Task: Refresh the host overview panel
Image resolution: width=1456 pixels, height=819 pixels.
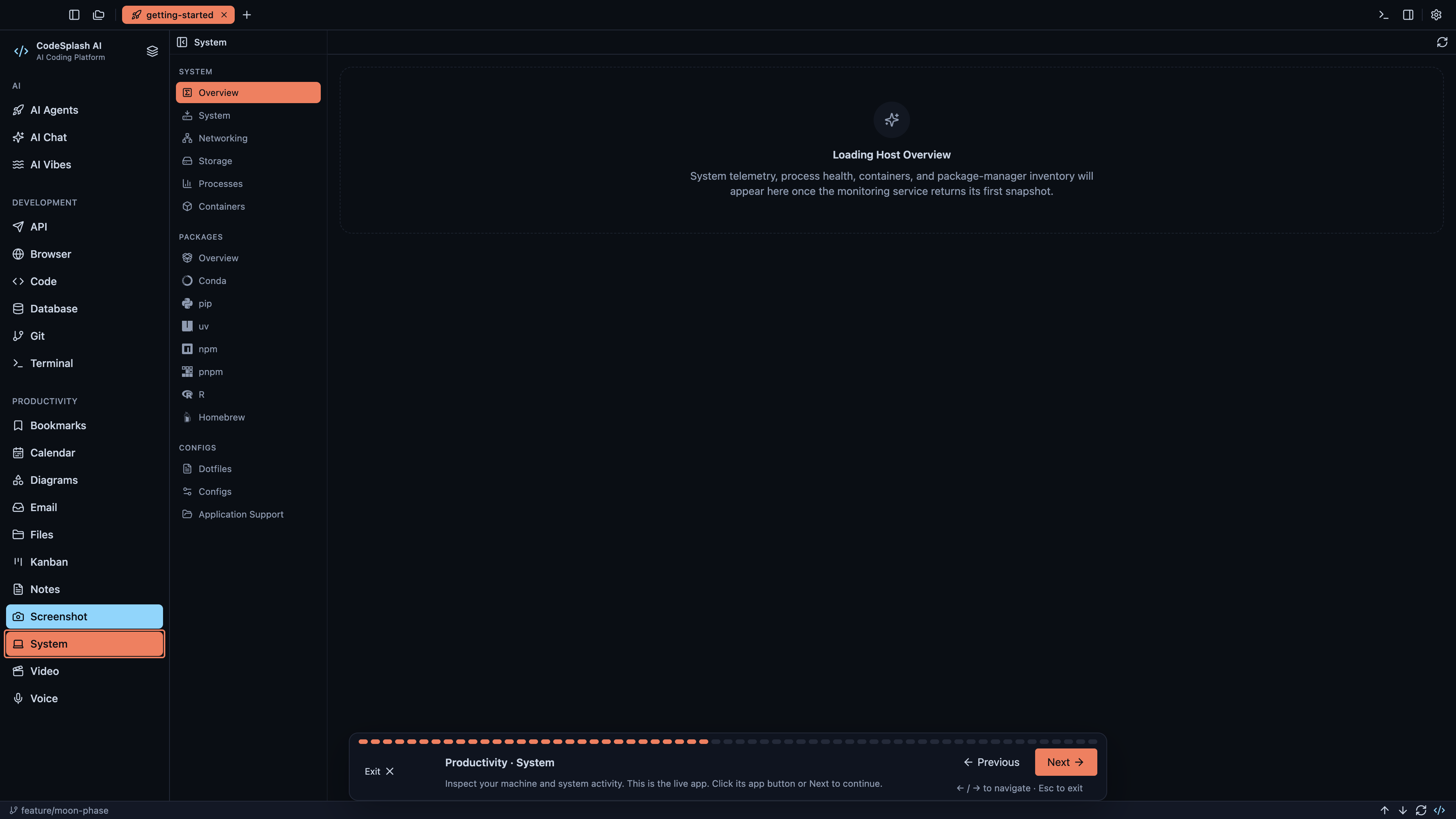Action: click(1442, 42)
